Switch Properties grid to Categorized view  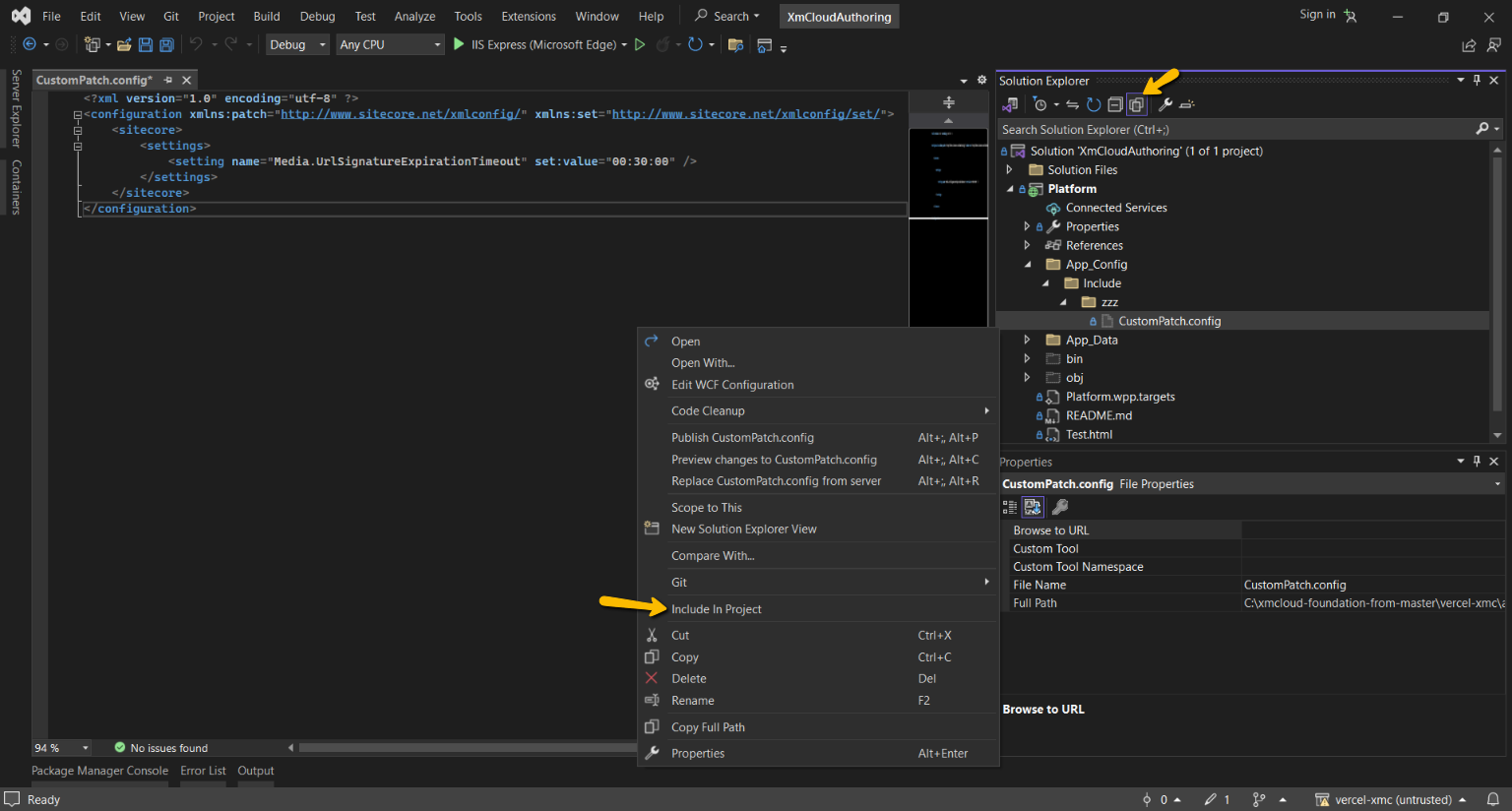pos(1010,507)
